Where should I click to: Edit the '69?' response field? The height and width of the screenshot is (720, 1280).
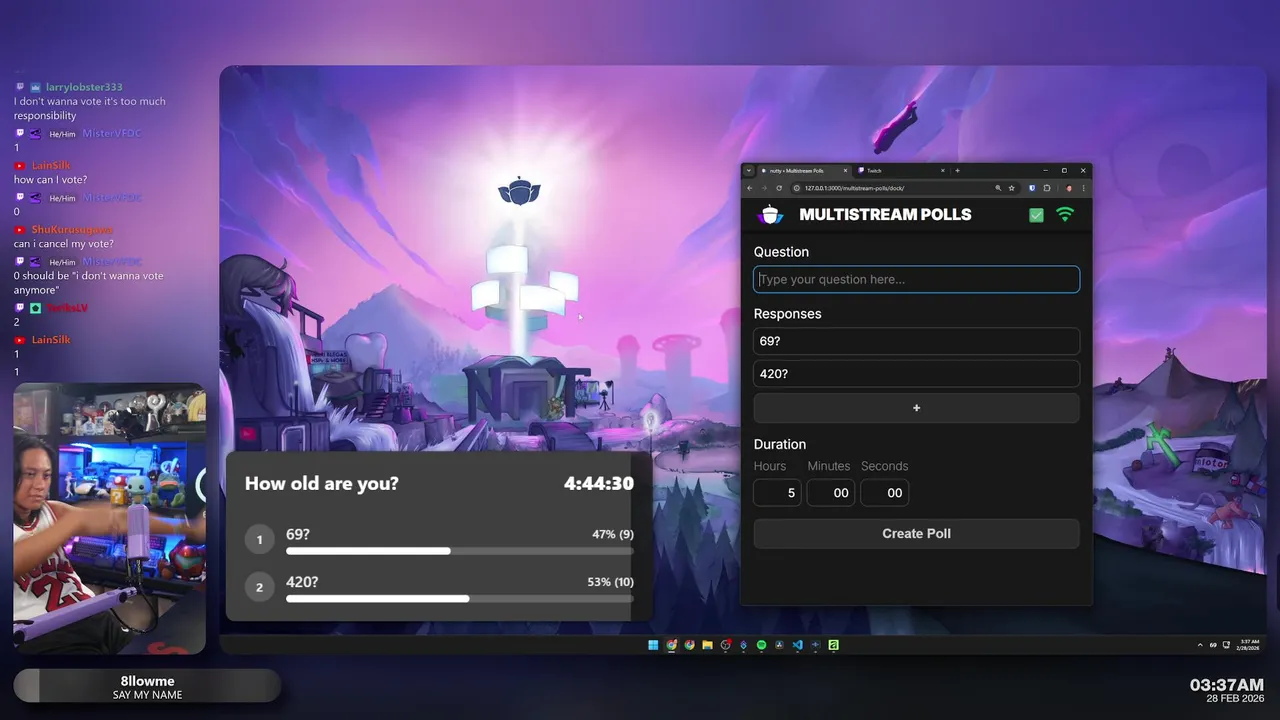point(916,341)
